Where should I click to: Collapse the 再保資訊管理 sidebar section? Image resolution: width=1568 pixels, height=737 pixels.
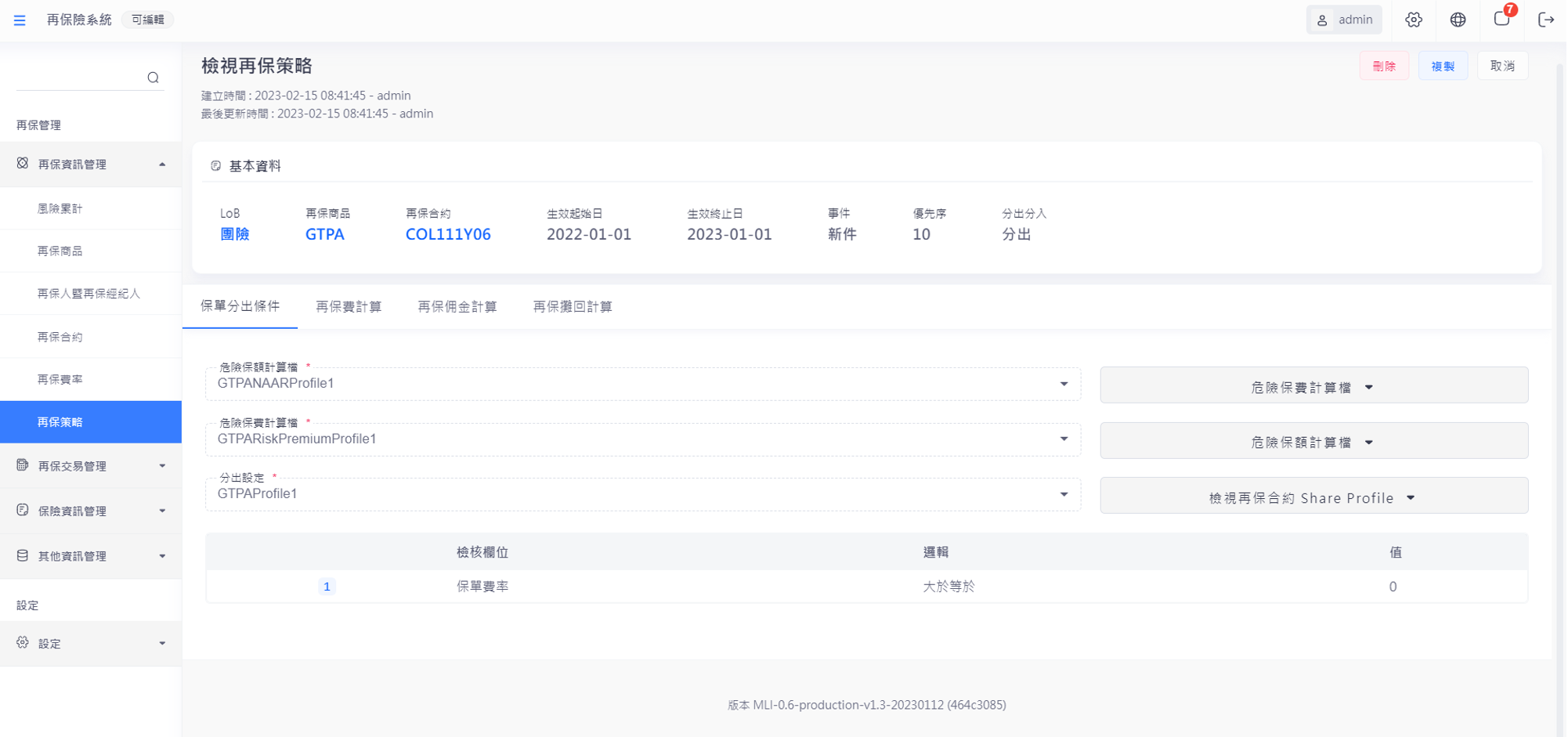click(x=162, y=164)
